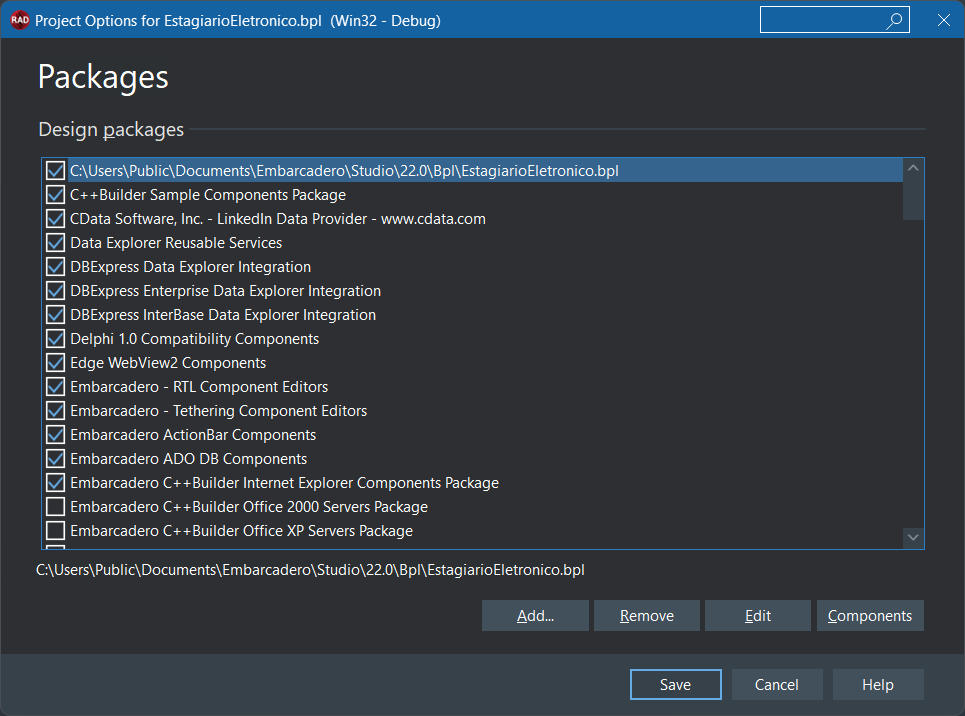Toggle C++Builder Sample Components Package checkbox
The height and width of the screenshot is (716, 965).
(56, 195)
